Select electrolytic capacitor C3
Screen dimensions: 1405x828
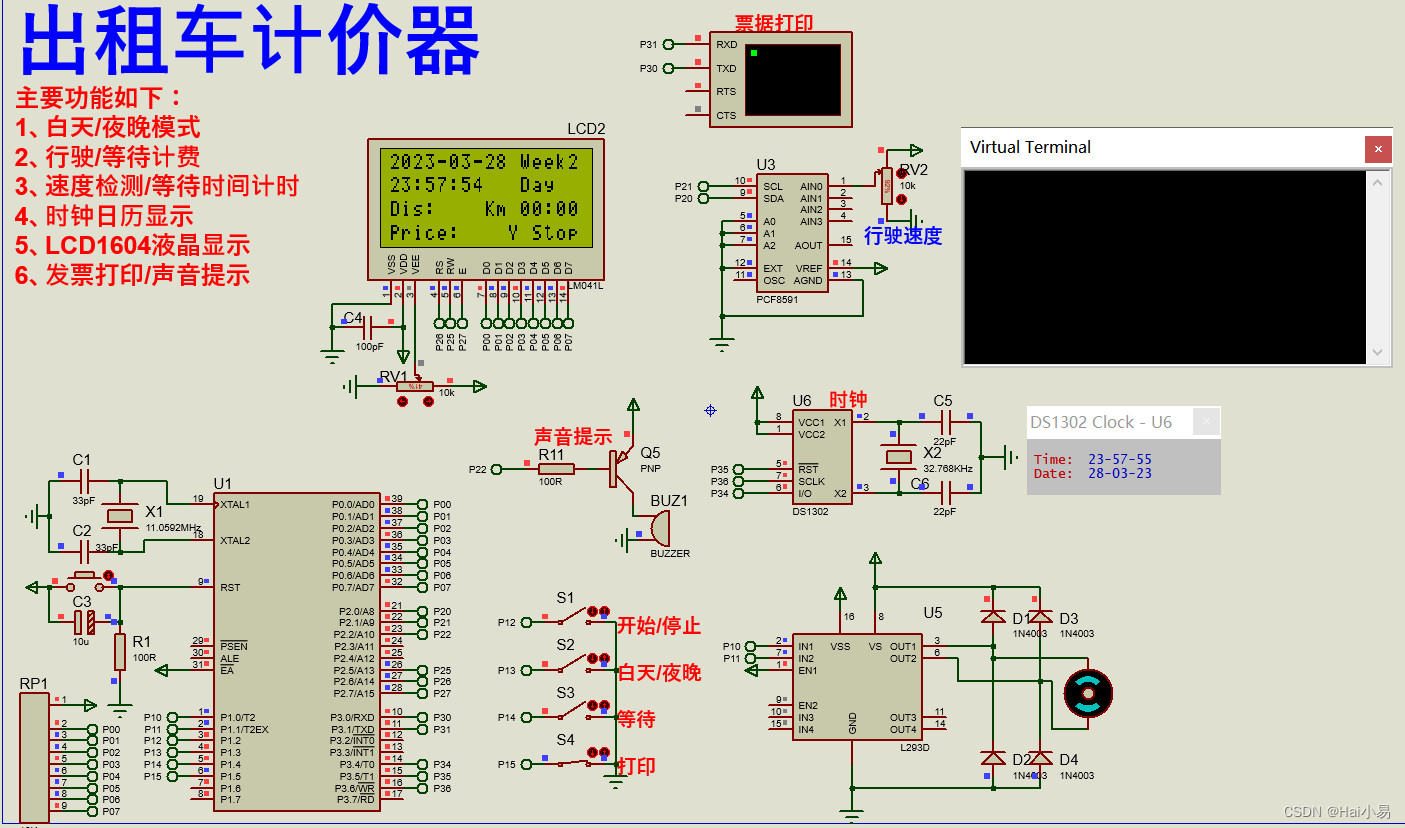[87, 622]
